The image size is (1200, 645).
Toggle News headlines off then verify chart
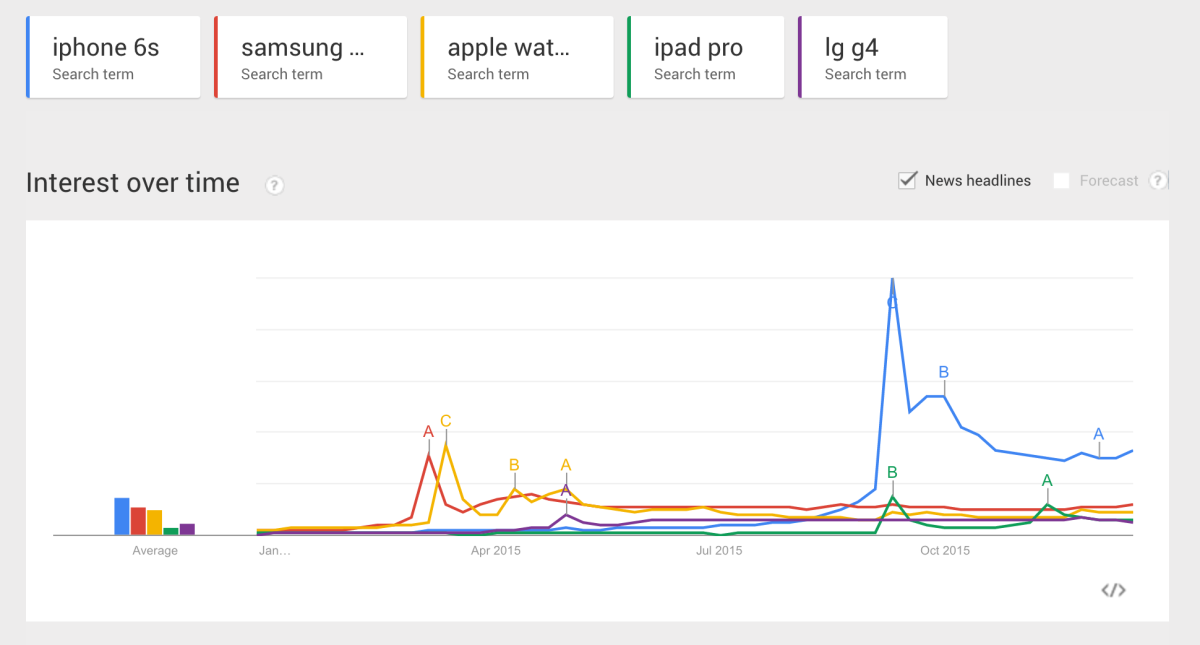[x=907, y=180]
